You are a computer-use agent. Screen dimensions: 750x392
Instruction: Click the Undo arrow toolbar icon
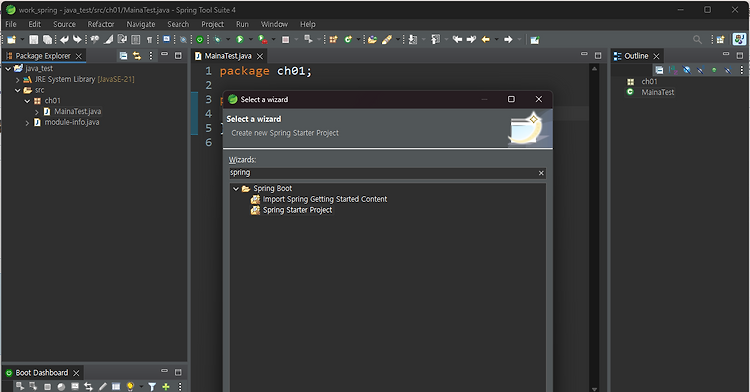(64, 40)
